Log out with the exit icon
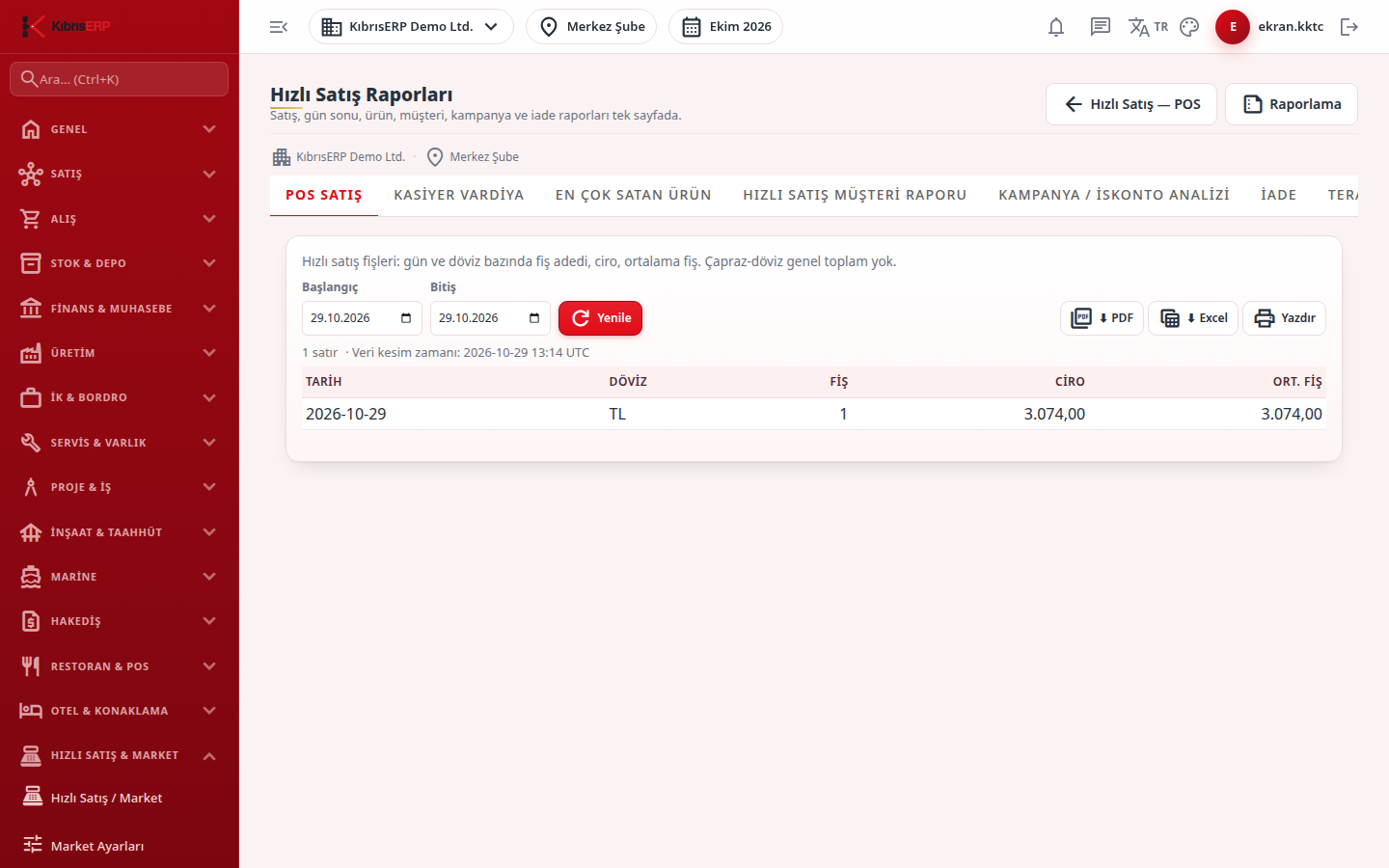The width and height of the screenshot is (1389, 868). click(x=1349, y=27)
